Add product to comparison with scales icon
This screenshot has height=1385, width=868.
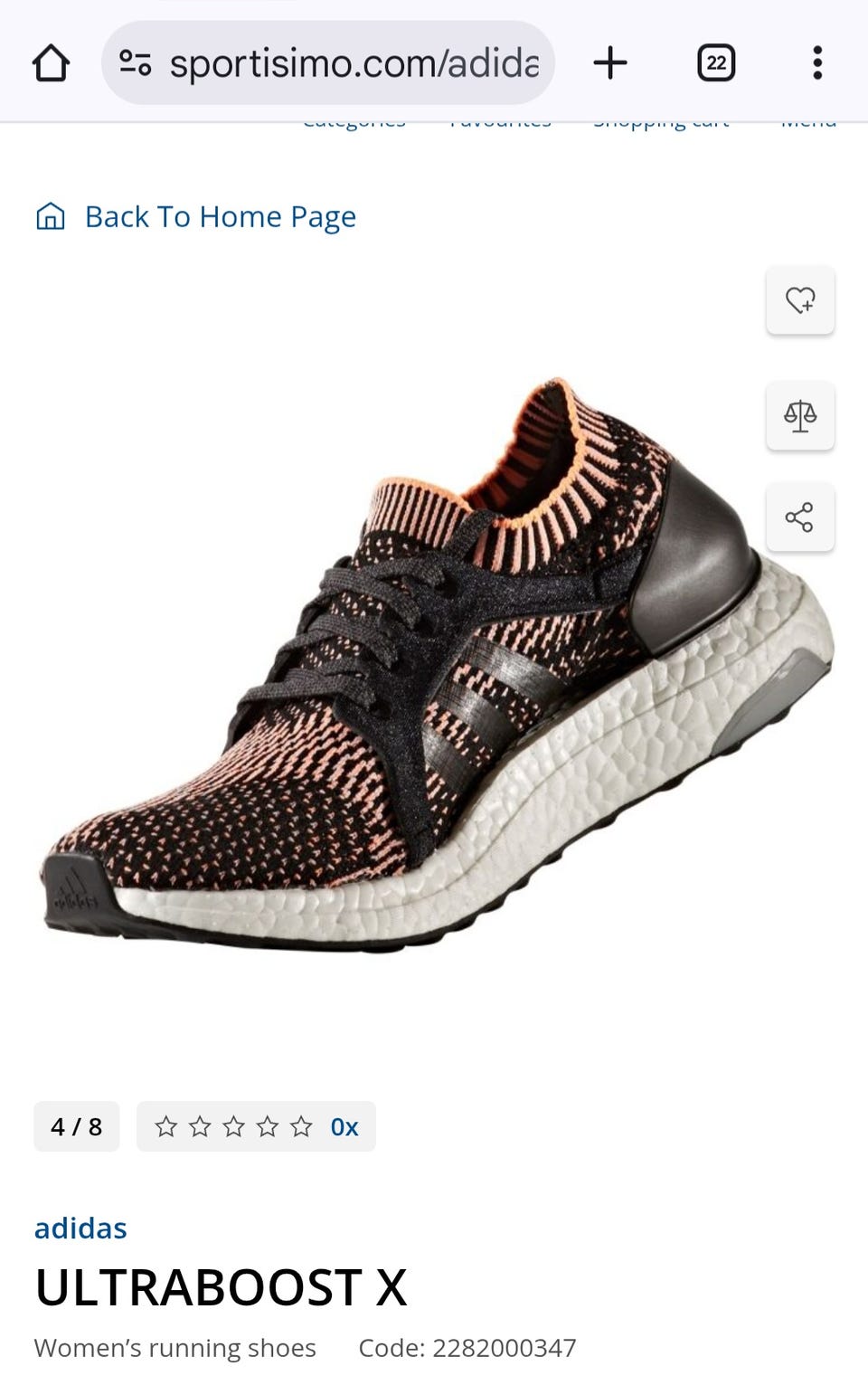pyautogui.click(x=800, y=416)
